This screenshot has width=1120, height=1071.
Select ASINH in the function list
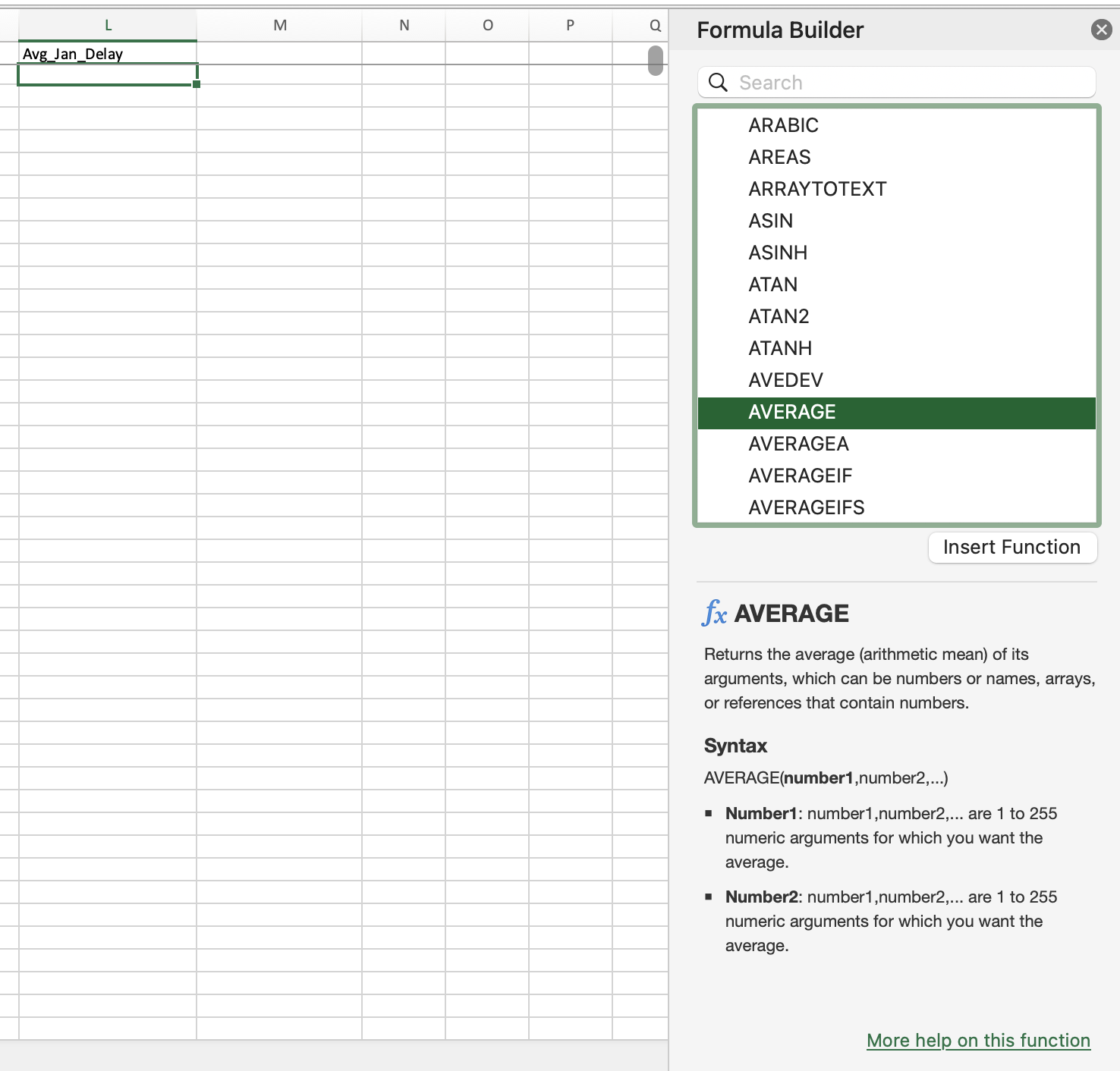click(x=777, y=253)
